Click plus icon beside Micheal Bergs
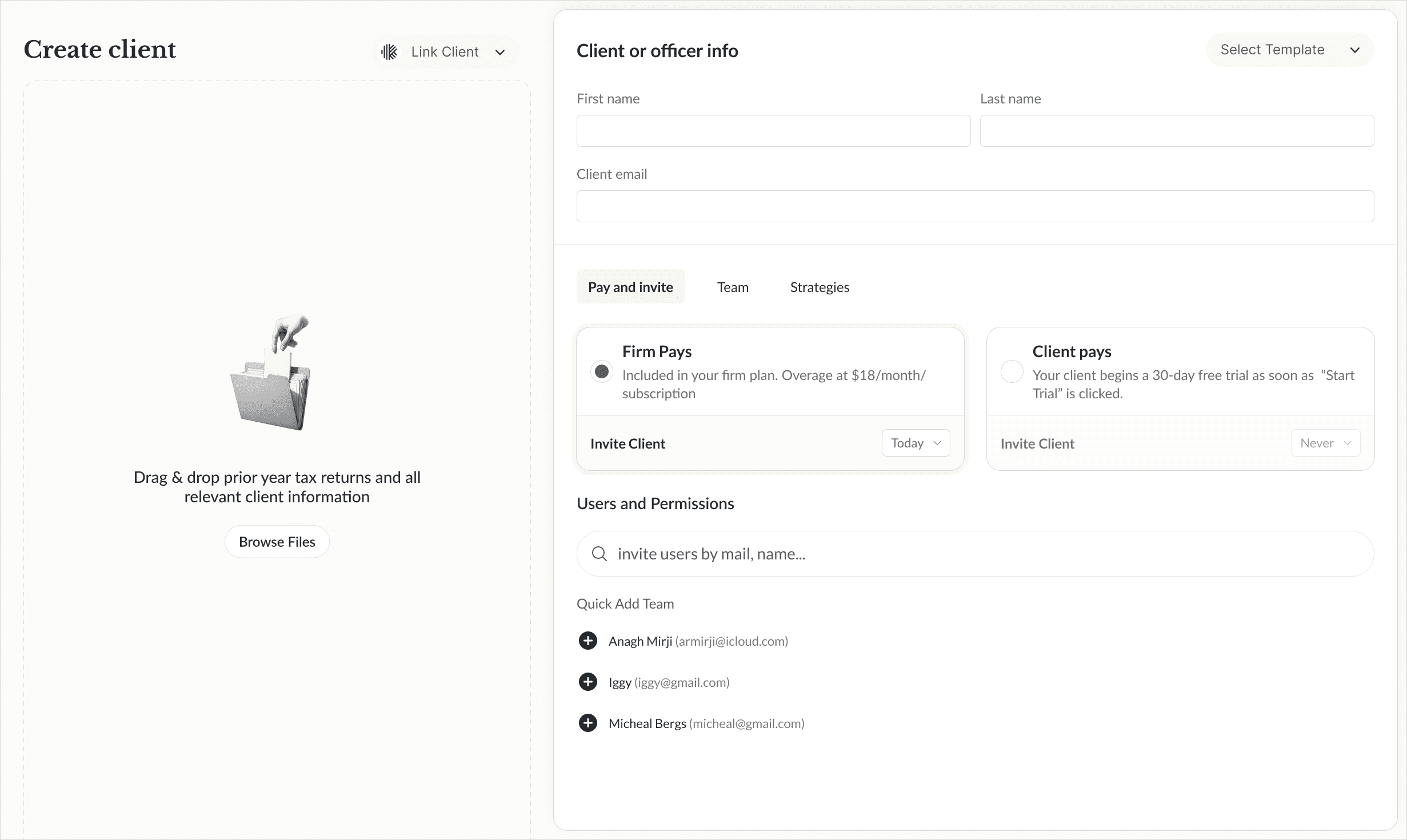This screenshot has width=1407, height=840. coord(587,723)
